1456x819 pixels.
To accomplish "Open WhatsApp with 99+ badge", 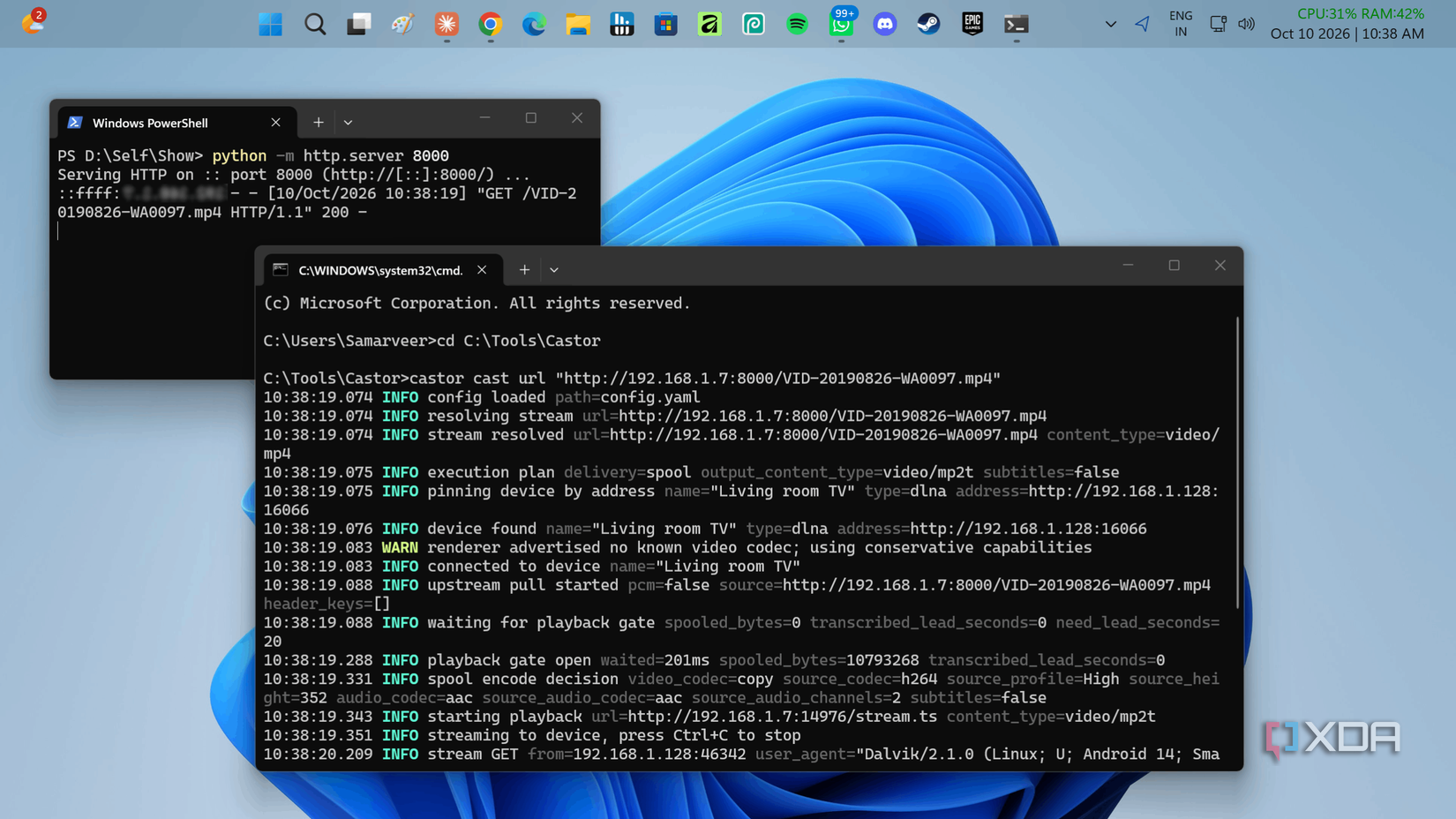I will (x=841, y=24).
